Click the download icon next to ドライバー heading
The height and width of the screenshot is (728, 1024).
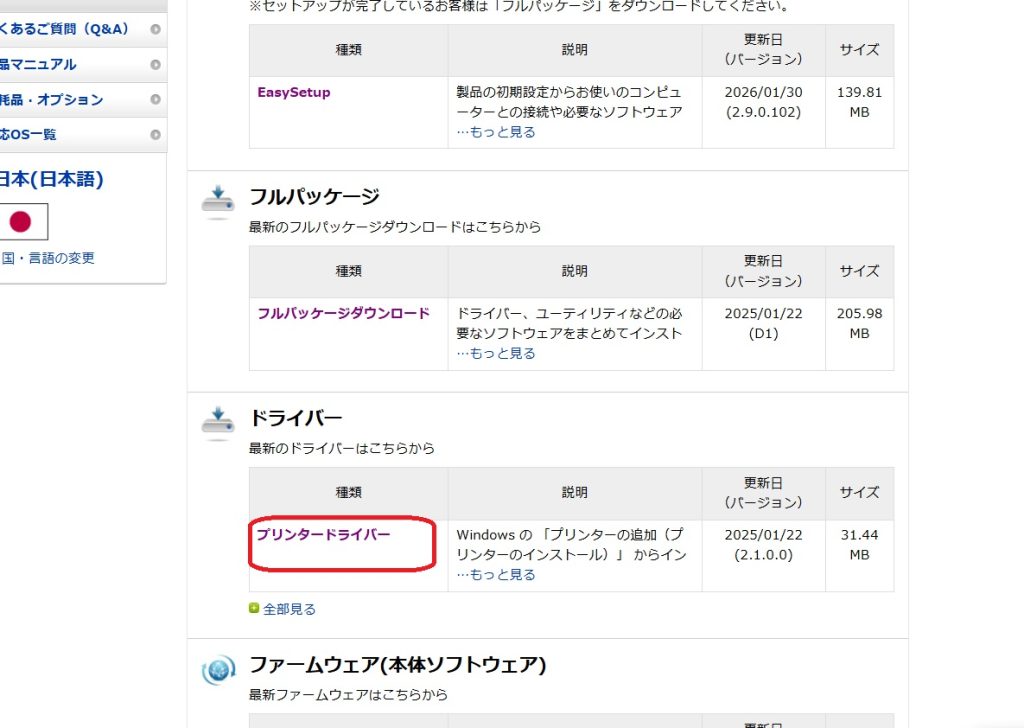coord(217,422)
